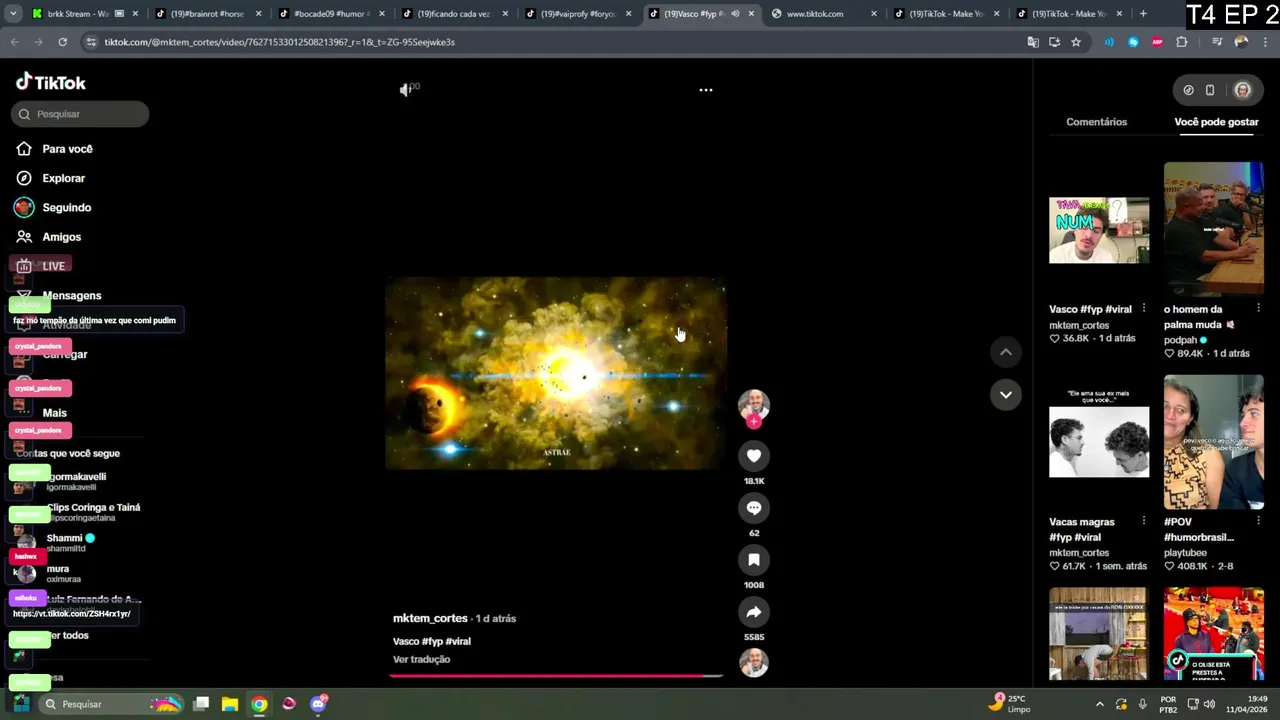
Task: Unmute the video with the speaker icon
Action: [406, 90]
